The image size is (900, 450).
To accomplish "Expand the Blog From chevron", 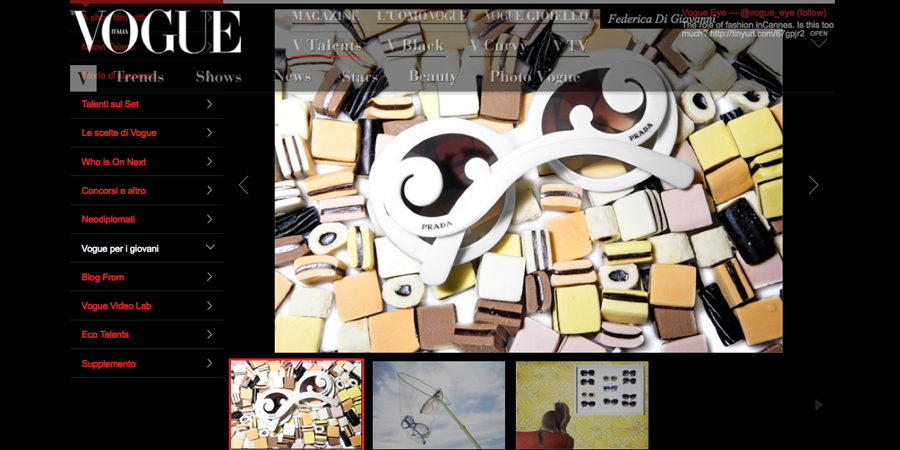I will pyautogui.click(x=210, y=277).
